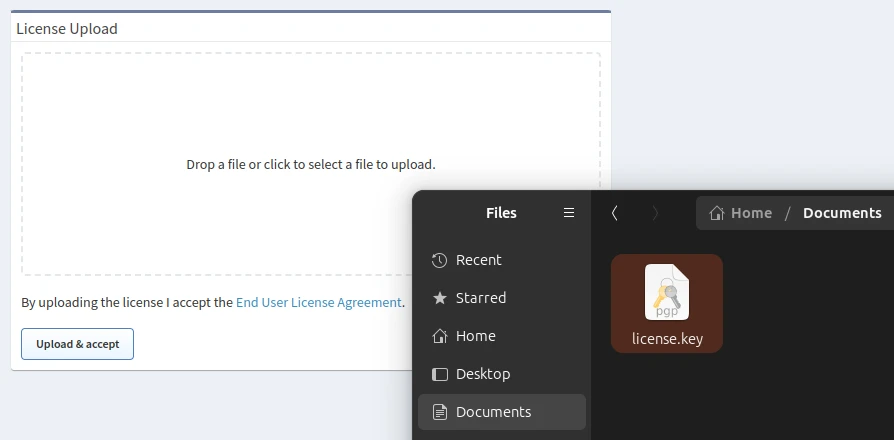Open the Desktop label in sidebar
Screen dimensions: 894x440
[483, 374]
